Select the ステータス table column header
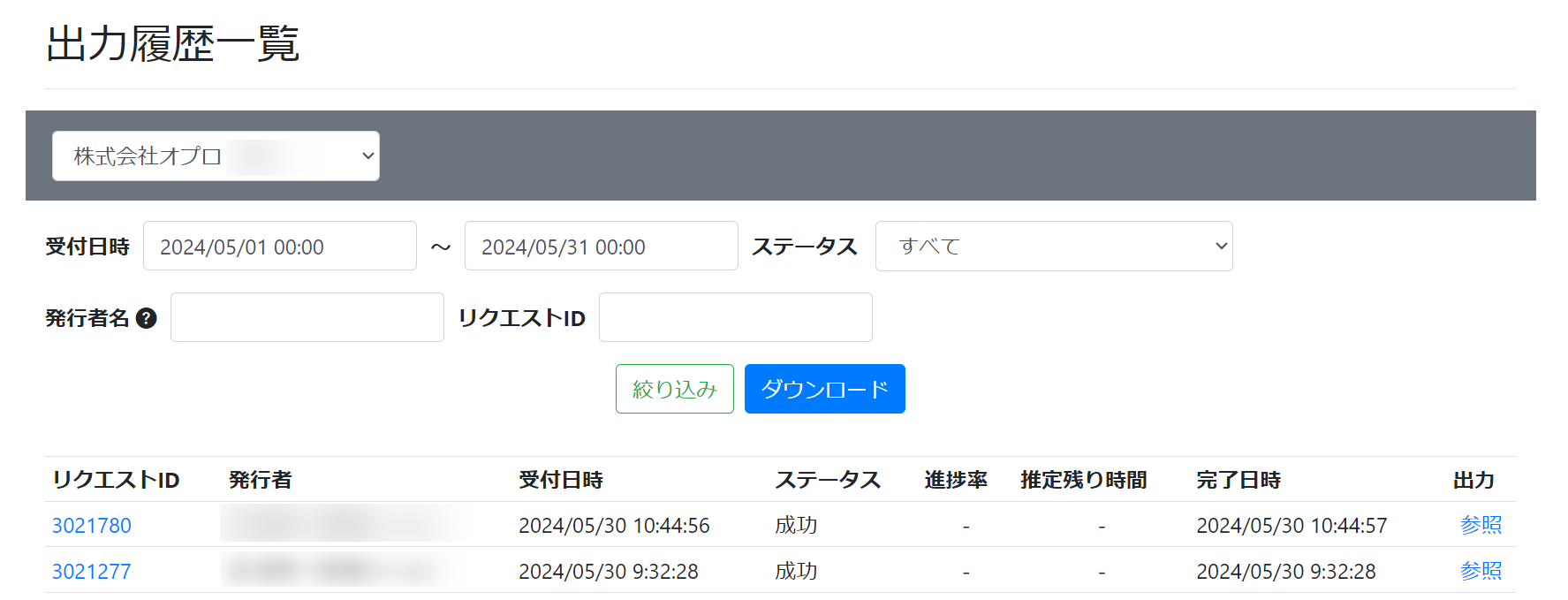This screenshot has width=1568, height=600. pos(828,480)
